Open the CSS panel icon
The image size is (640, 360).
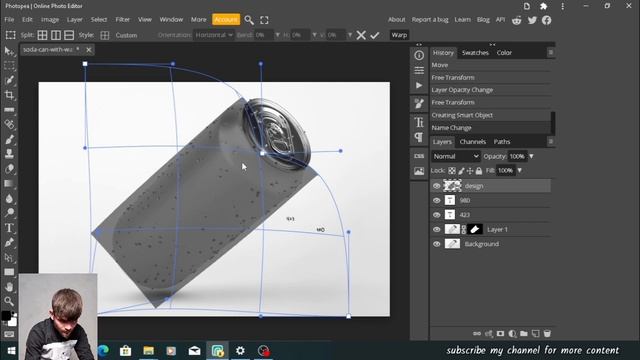click(x=419, y=156)
